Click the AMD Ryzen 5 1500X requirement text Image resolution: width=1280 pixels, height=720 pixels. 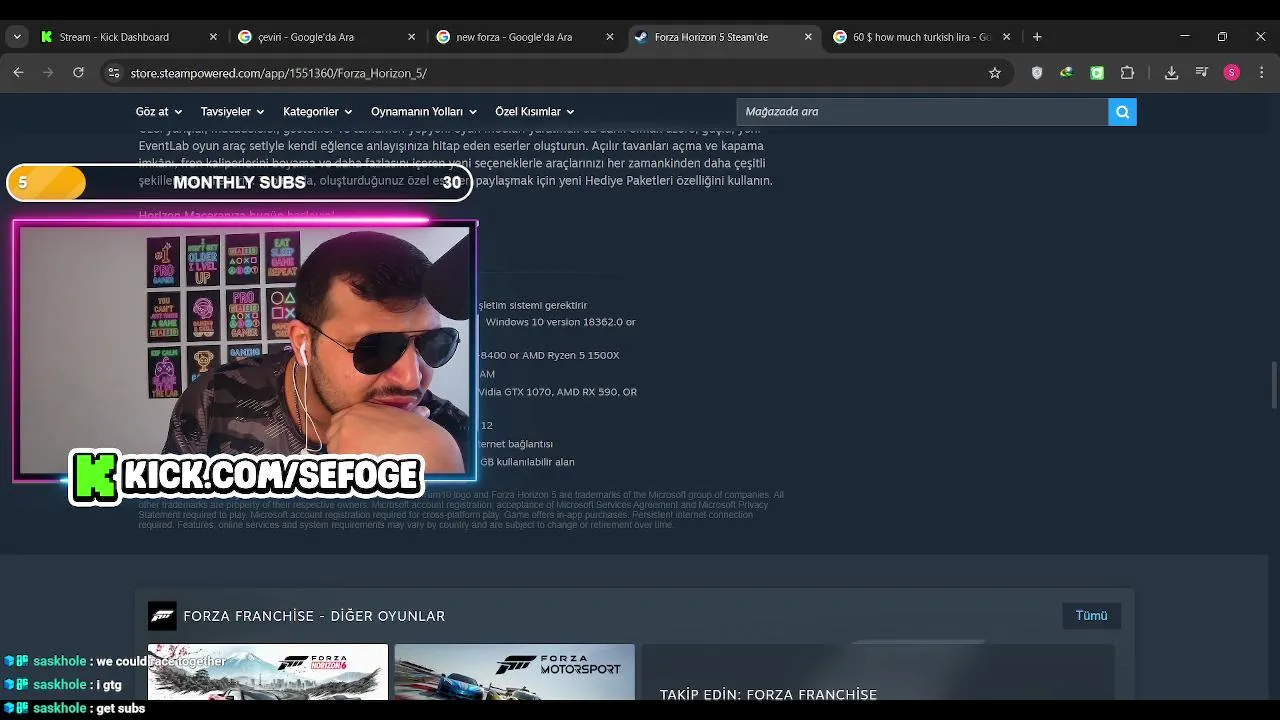(564, 355)
